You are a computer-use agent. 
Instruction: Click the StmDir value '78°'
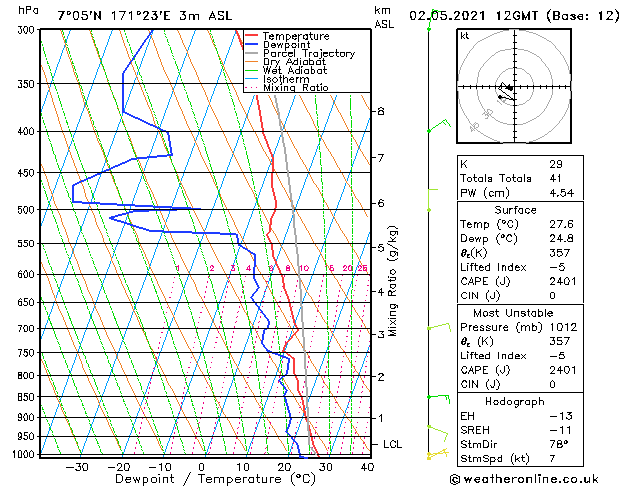tap(559, 444)
